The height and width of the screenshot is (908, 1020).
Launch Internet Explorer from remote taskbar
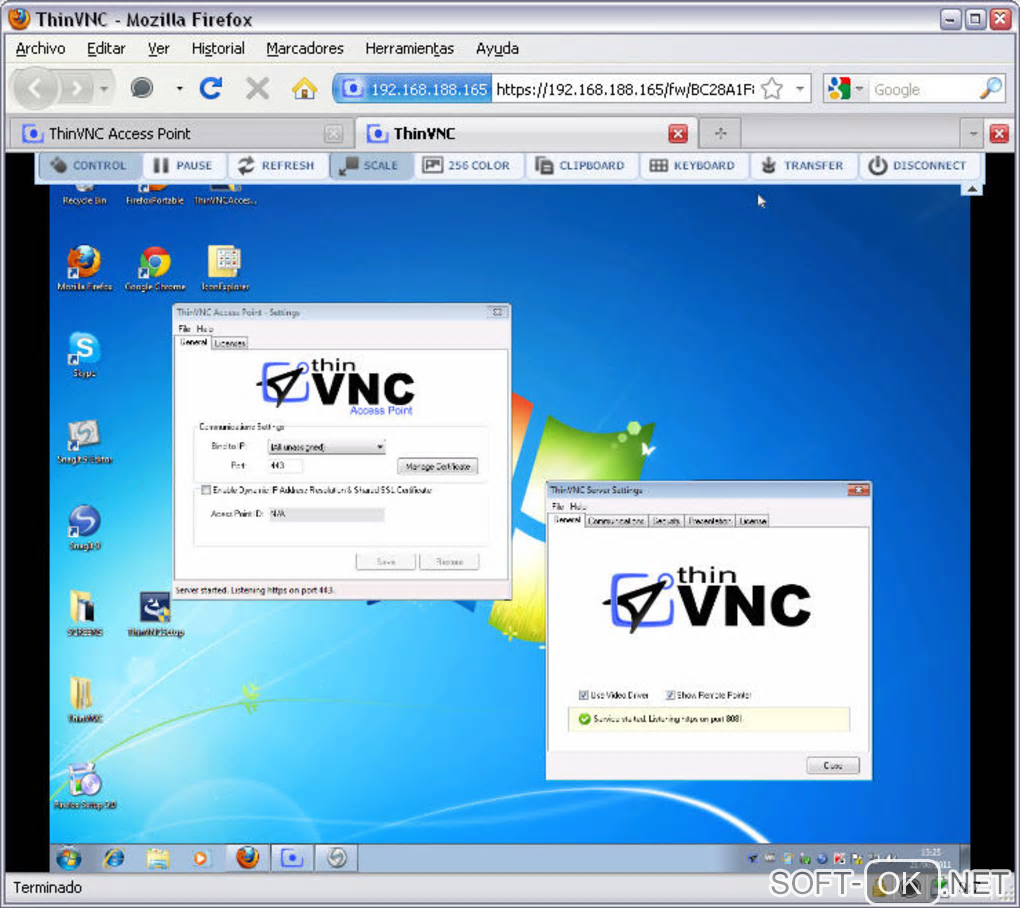(114, 859)
